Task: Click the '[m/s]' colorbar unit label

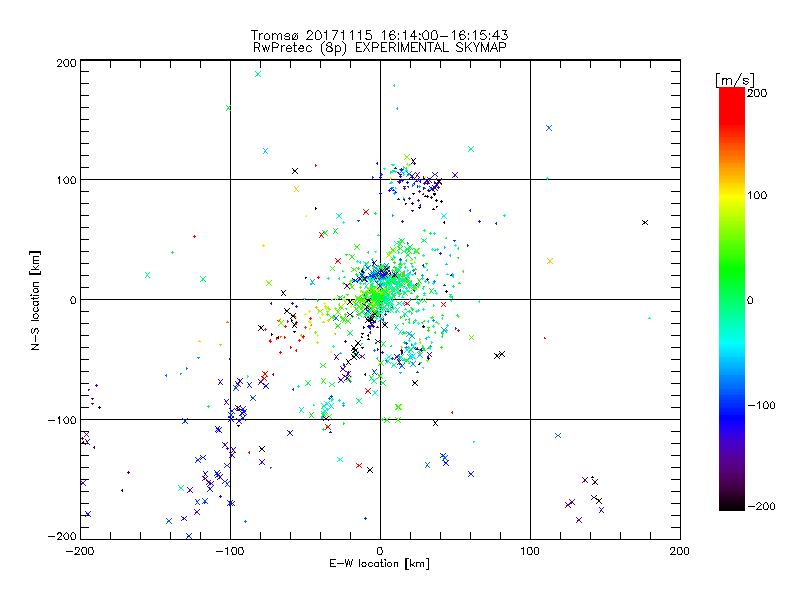Action: coord(735,80)
